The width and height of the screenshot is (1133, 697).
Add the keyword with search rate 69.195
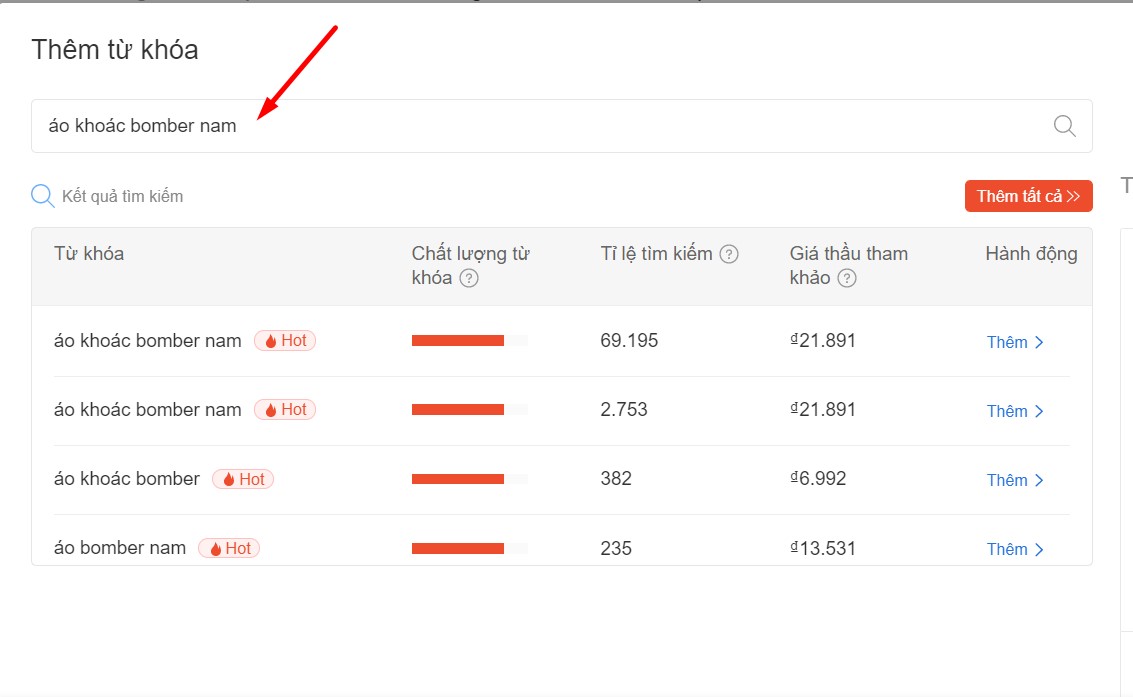click(x=1015, y=342)
